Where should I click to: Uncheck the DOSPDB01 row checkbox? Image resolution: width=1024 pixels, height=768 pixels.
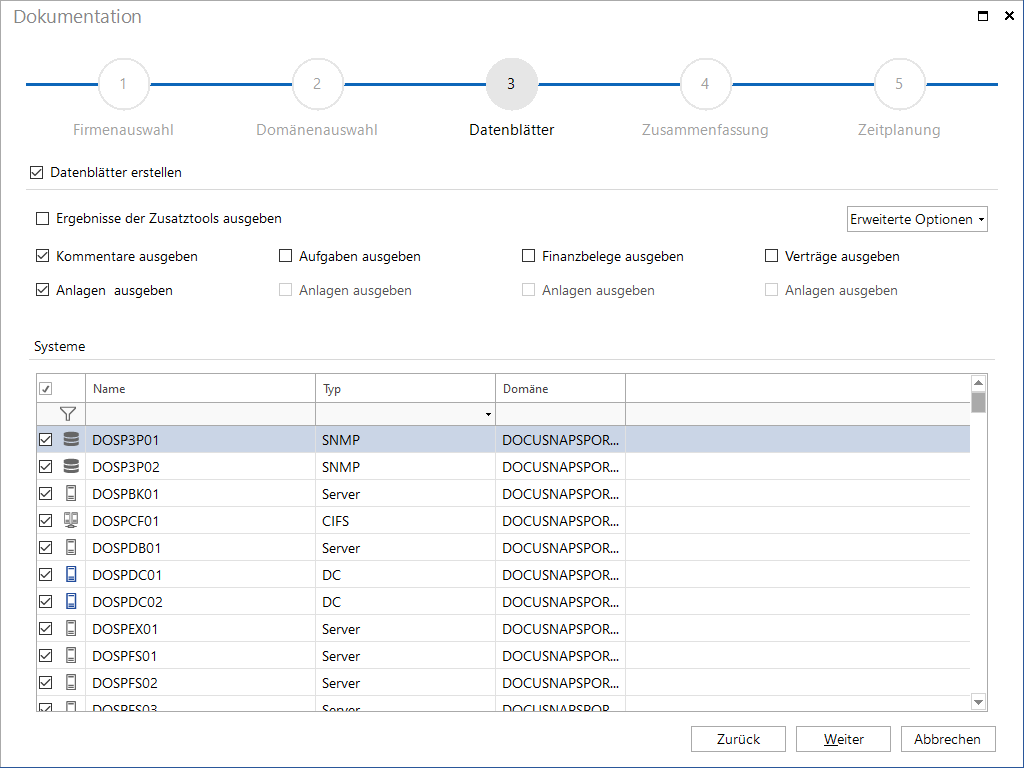click(x=46, y=548)
